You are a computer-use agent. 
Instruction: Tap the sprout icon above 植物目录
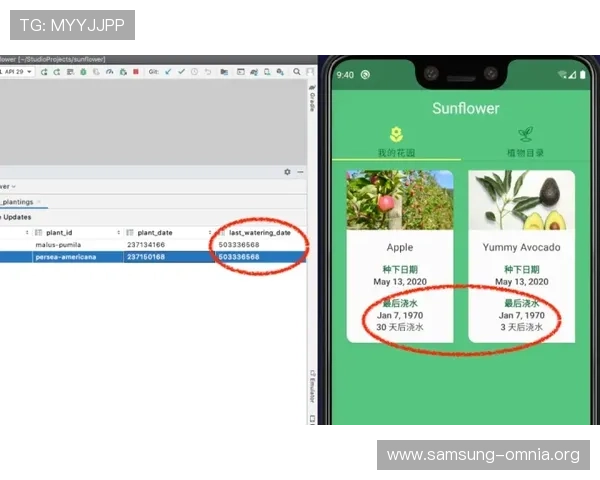click(x=525, y=134)
